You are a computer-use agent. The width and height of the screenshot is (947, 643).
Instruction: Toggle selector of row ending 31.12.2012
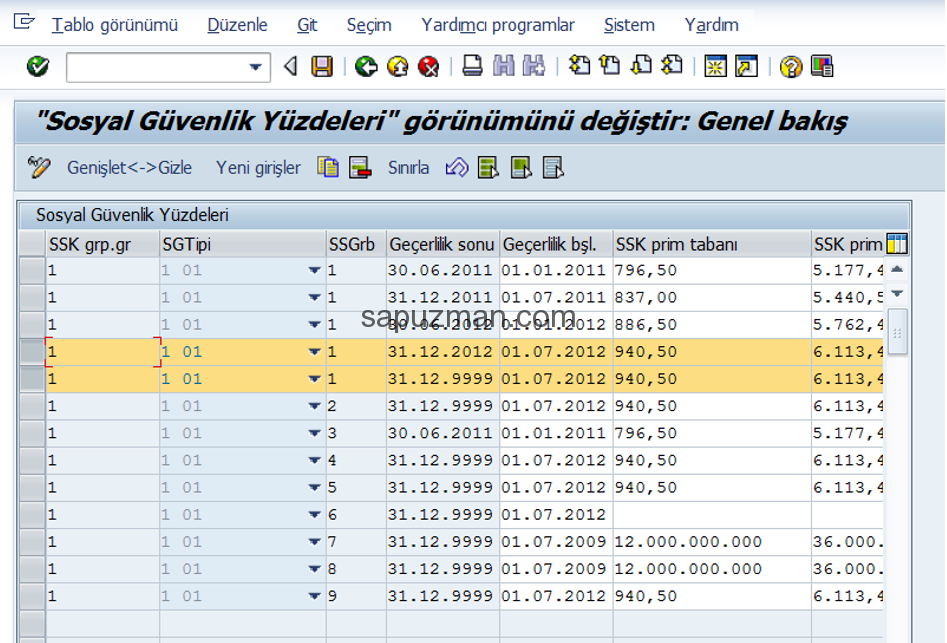[32, 352]
